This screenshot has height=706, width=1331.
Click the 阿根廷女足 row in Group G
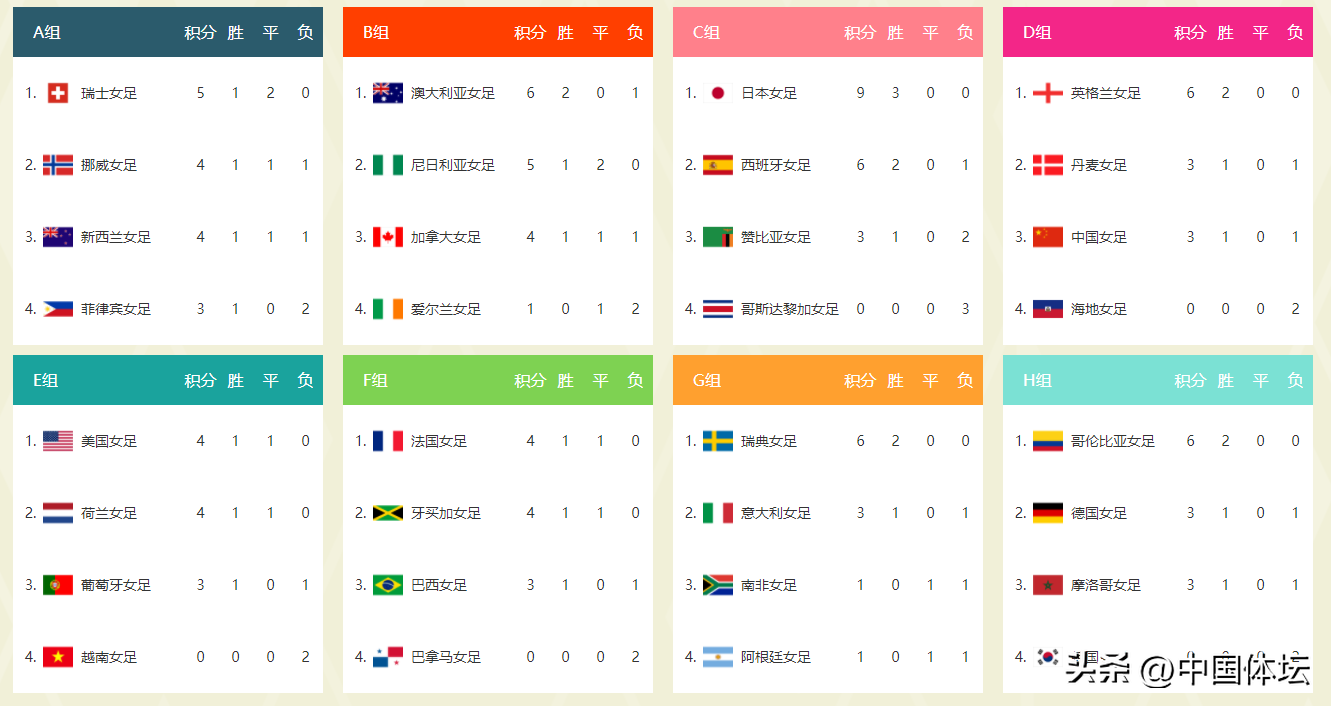[x=775, y=657]
